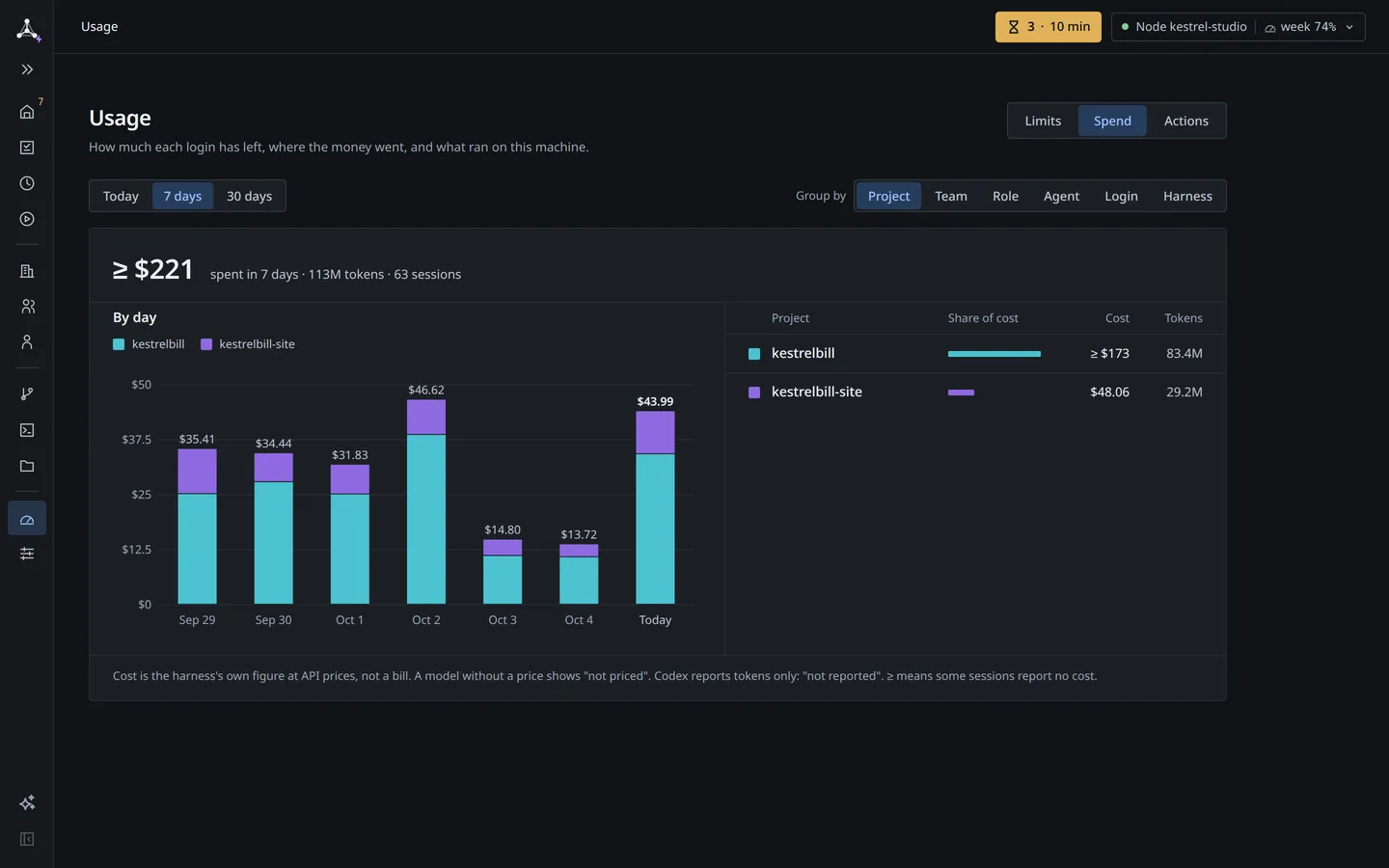The width and height of the screenshot is (1389, 868).
Task: Click the Oct 2 bar in chart
Action: pyautogui.click(x=426, y=502)
